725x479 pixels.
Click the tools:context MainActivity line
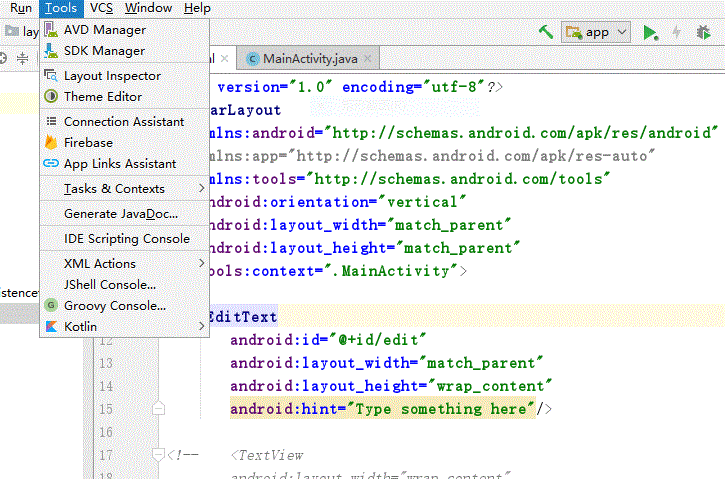click(338, 271)
